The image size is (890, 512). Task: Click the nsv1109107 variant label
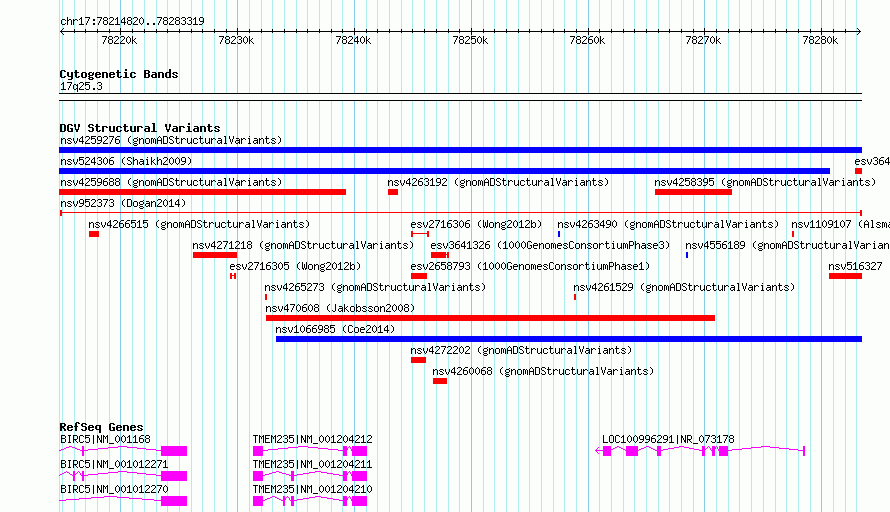[x=841, y=224]
